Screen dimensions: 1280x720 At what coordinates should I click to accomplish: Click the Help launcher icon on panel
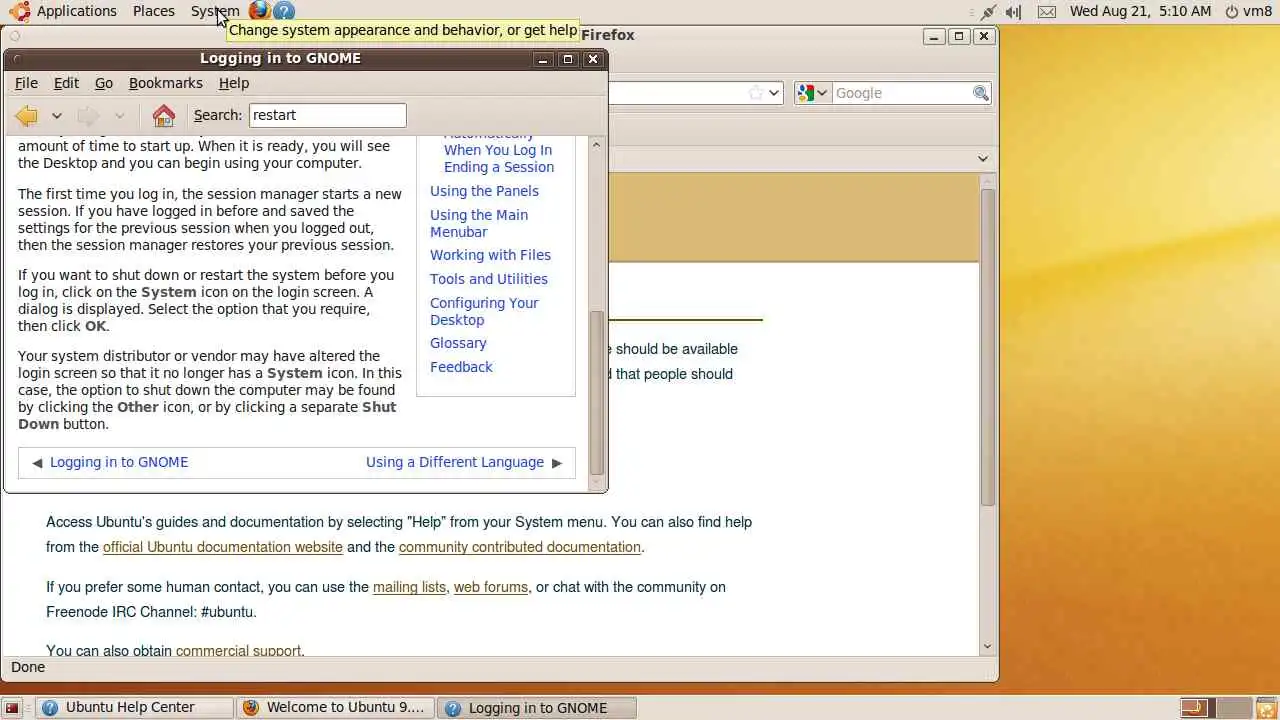click(284, 11)
